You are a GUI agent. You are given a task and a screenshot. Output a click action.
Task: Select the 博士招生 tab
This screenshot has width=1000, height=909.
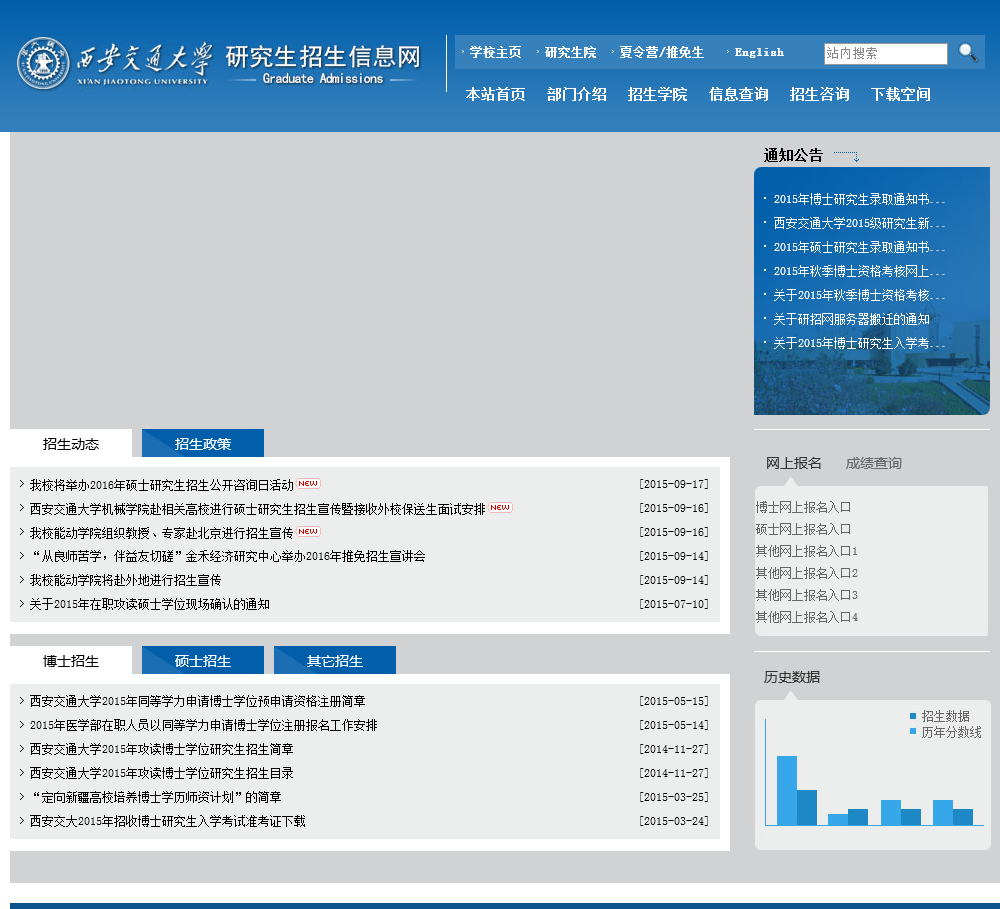(x=71, y=660)
